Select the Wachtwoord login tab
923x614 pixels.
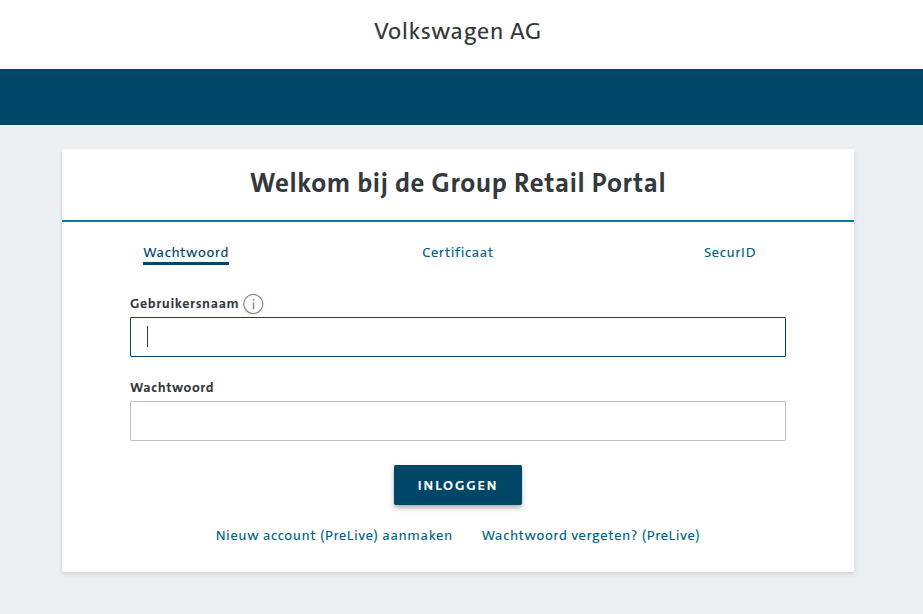point(186,253)
